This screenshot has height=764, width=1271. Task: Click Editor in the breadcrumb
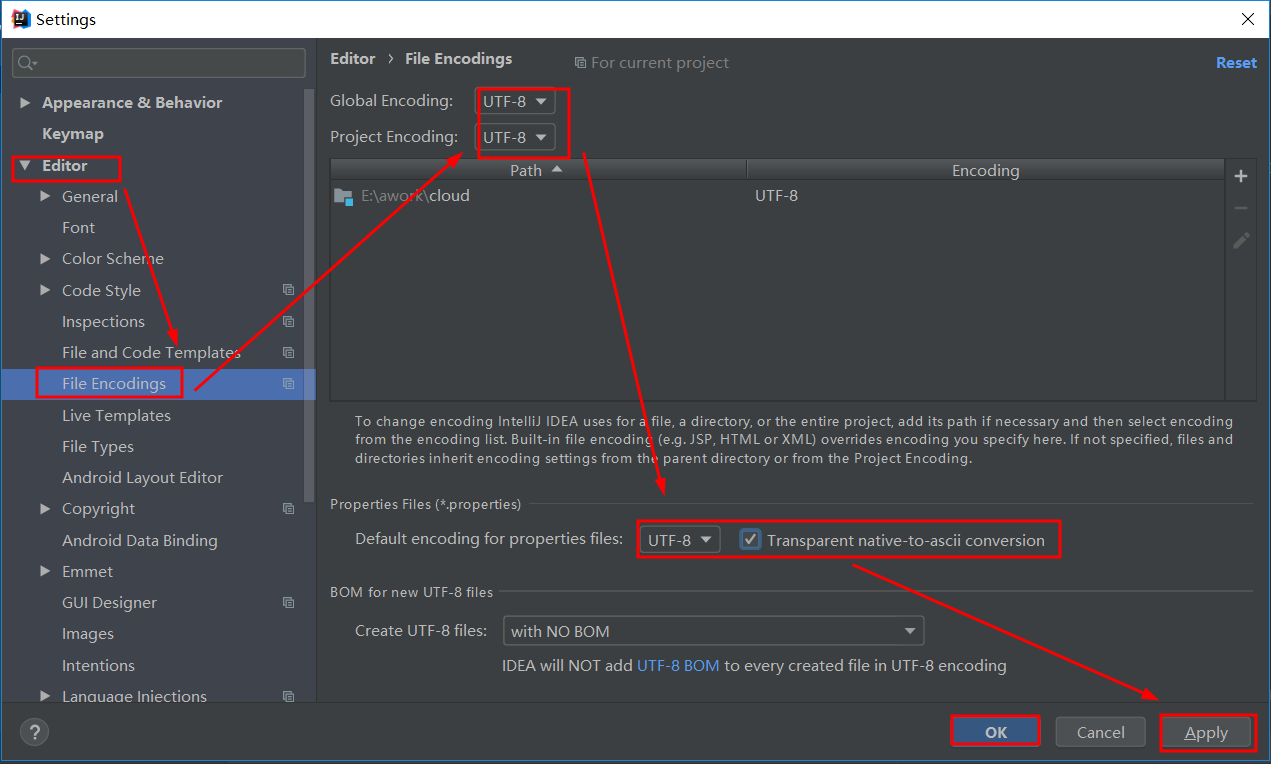tap(353, 59)
